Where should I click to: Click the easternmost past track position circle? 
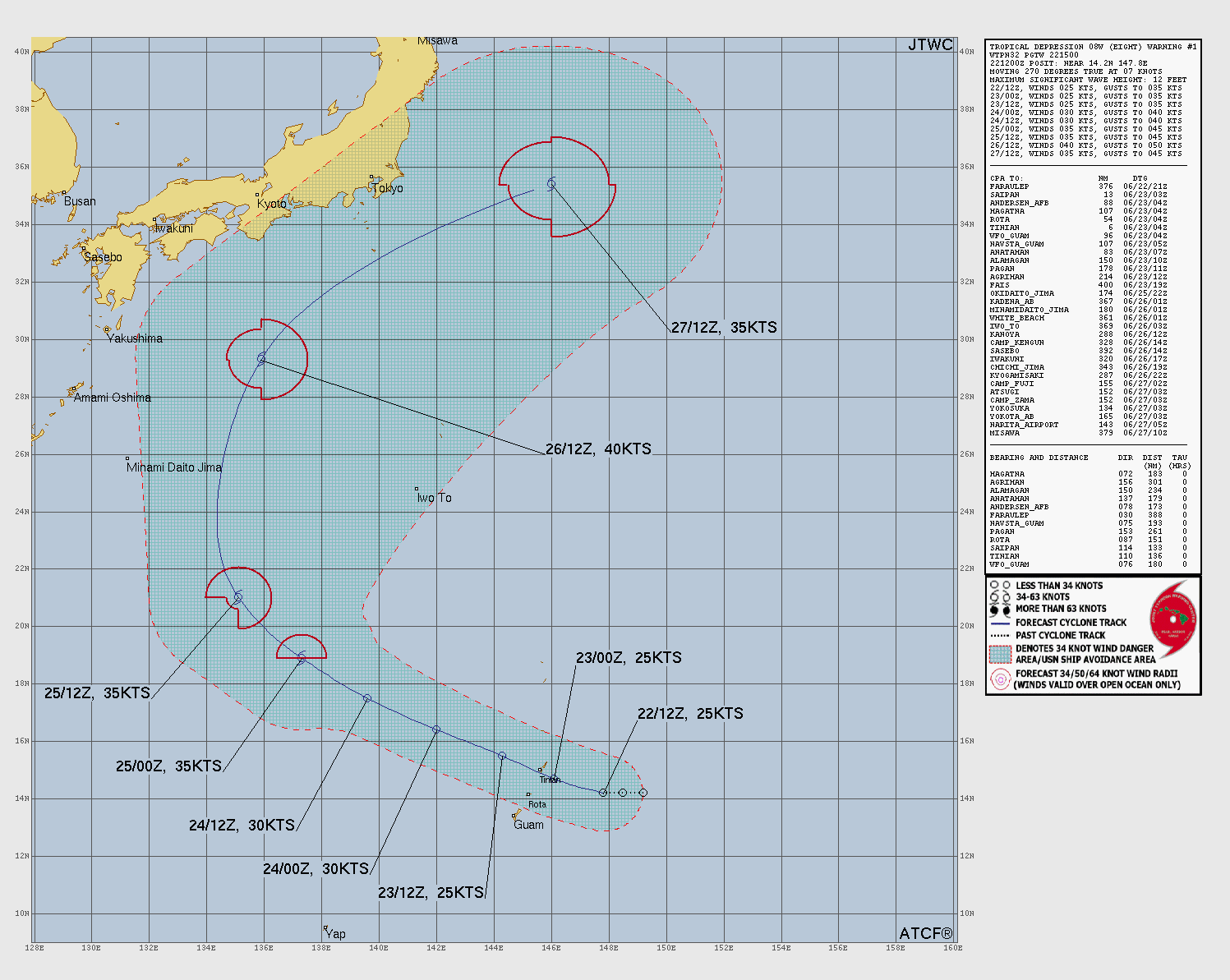[x=643, y=793]
